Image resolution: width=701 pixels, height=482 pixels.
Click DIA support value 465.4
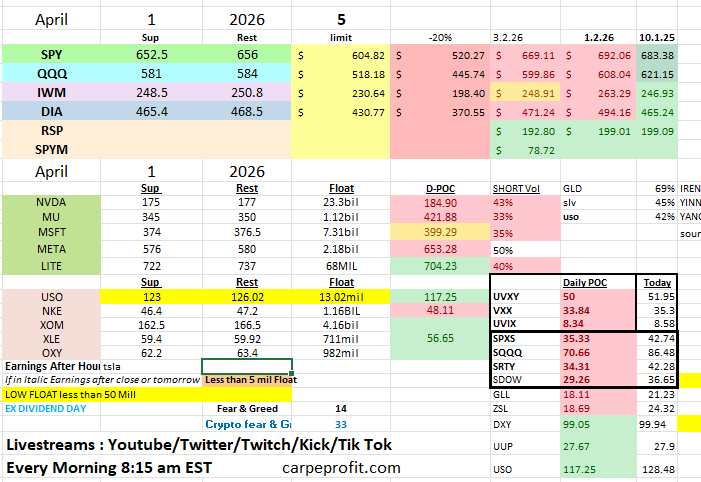[152, 111]
